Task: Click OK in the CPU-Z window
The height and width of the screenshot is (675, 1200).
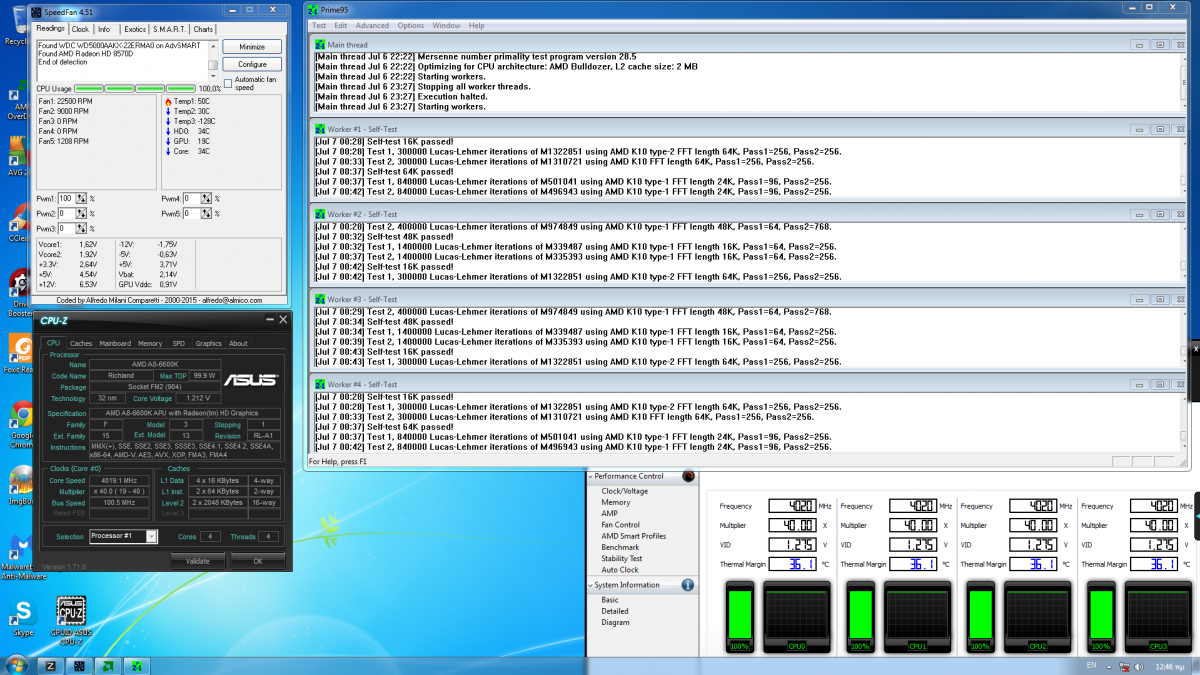Action: coord(257,561)
